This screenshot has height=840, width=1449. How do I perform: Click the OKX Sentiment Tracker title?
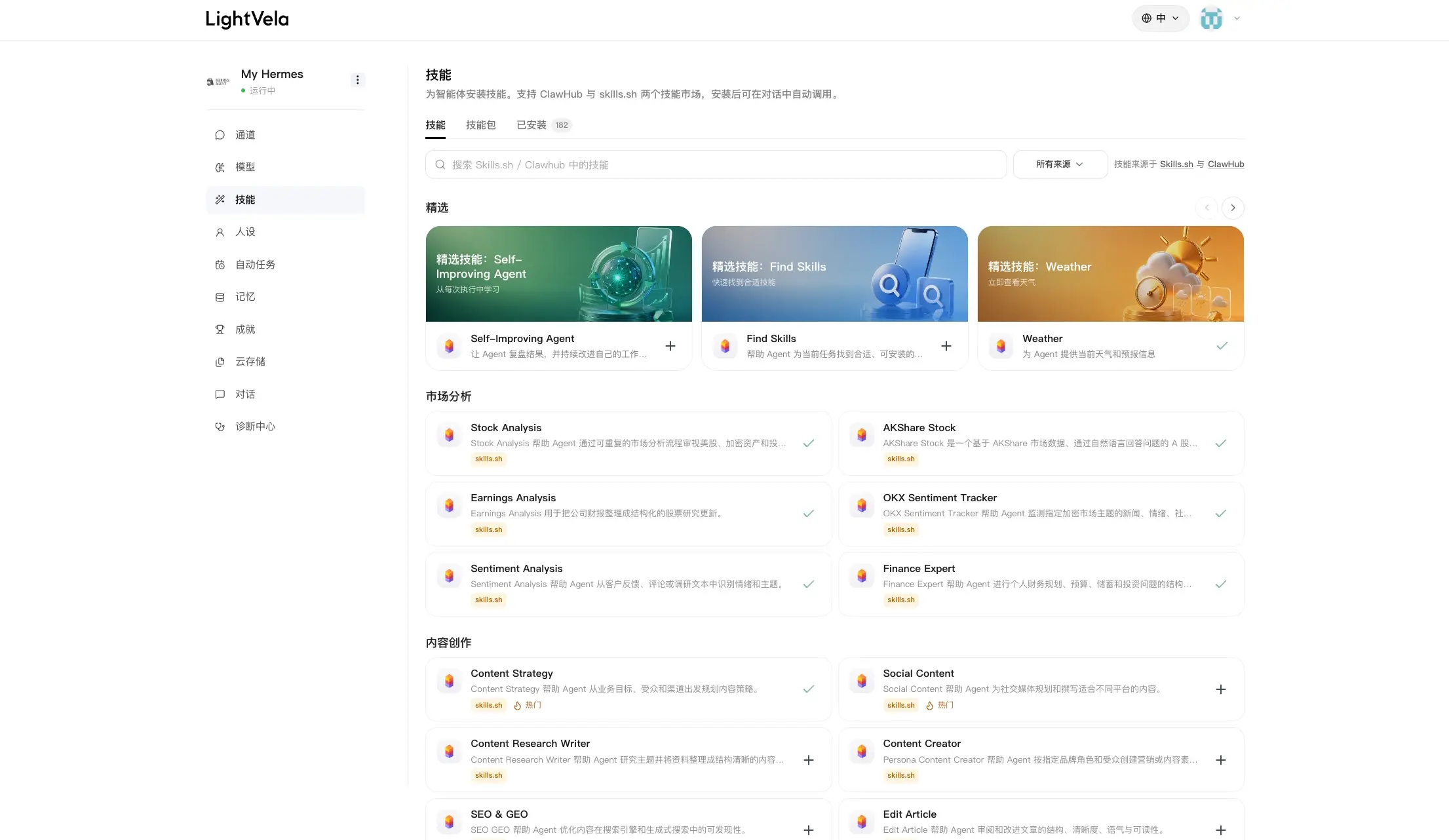tap(940, 498)
